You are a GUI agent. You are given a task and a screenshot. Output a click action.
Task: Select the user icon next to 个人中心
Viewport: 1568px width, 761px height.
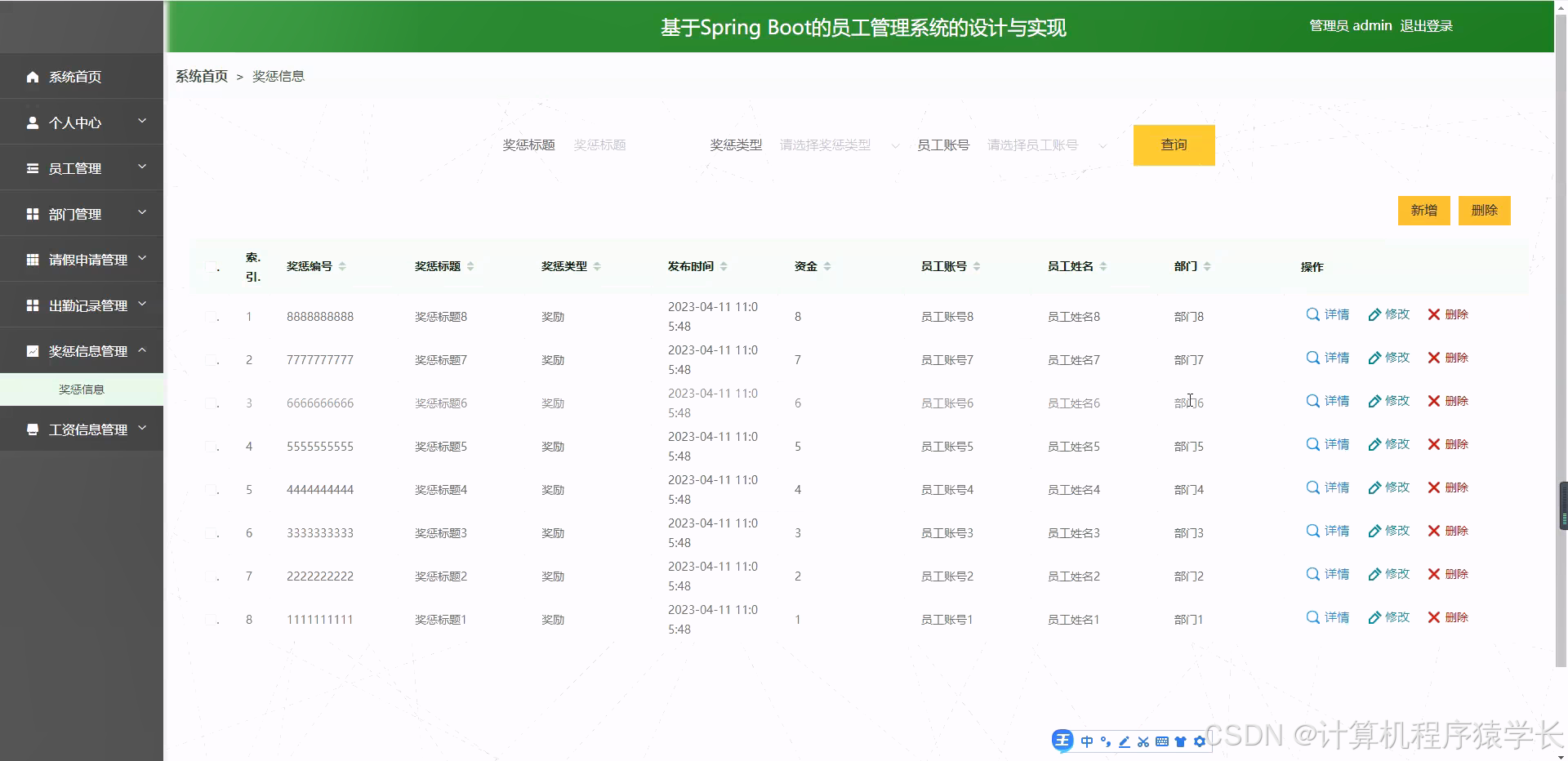pyautogui.click(x=33, y=122)
